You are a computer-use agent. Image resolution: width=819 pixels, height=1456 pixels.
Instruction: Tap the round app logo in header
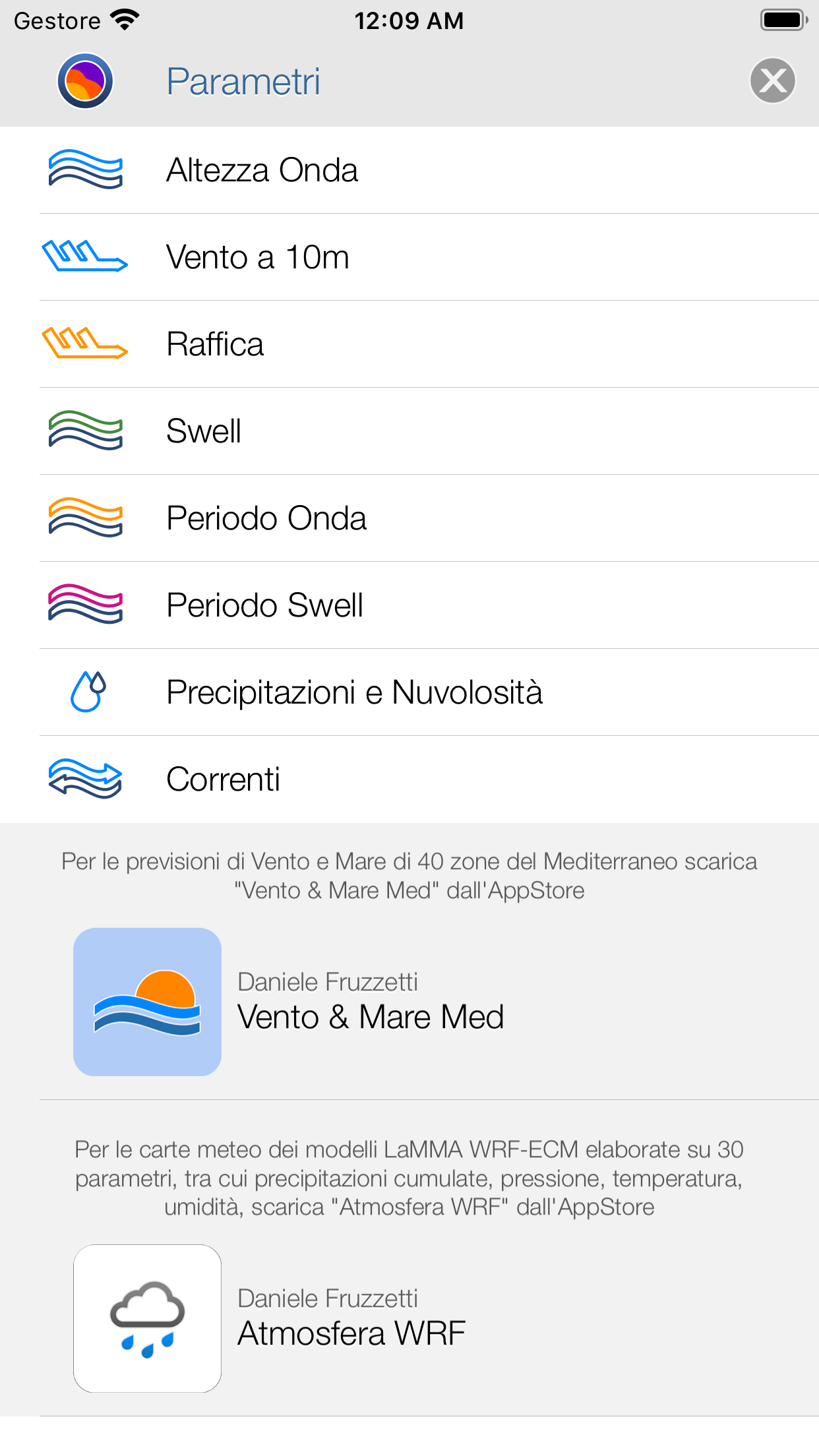click(85, 81)
